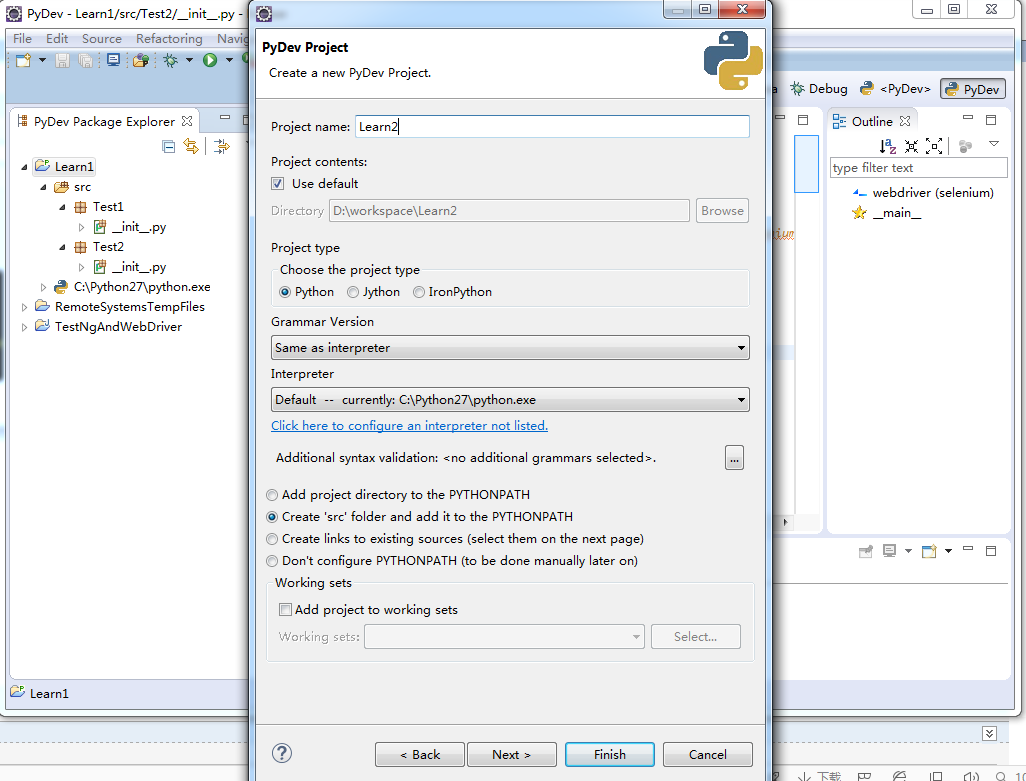1026x781 pixels.
Task: Click the display selected console icon
Action: click(x=889, y=551)
